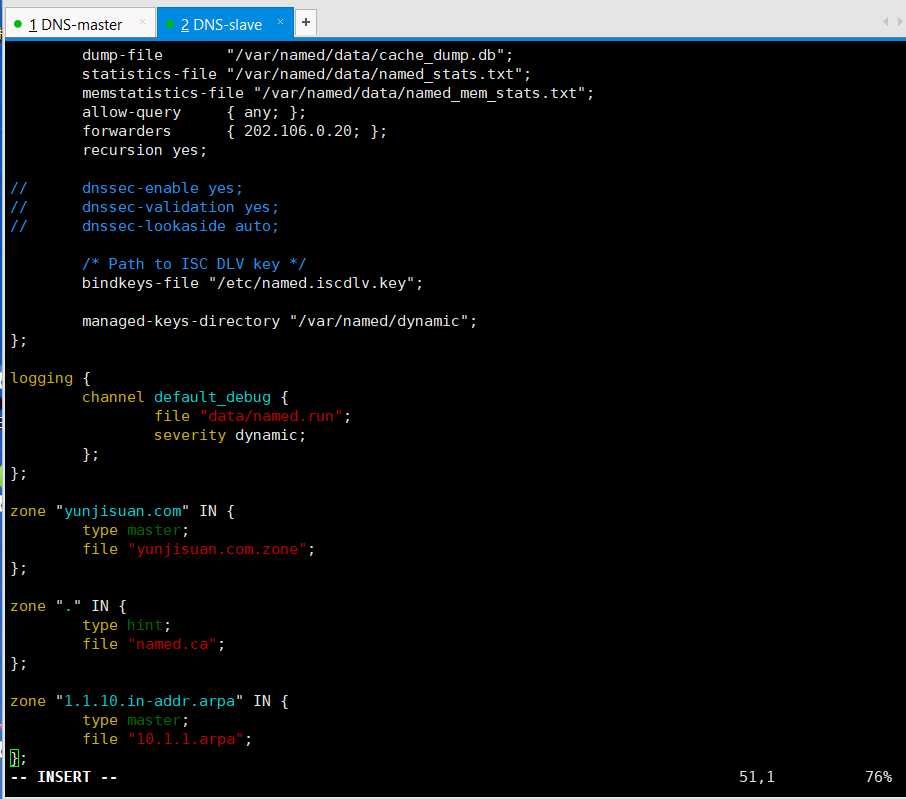Image resolution: width=906 pixels, height=799 pixels.
Task: Click the tab scroll left arrow
Action: 885,22
